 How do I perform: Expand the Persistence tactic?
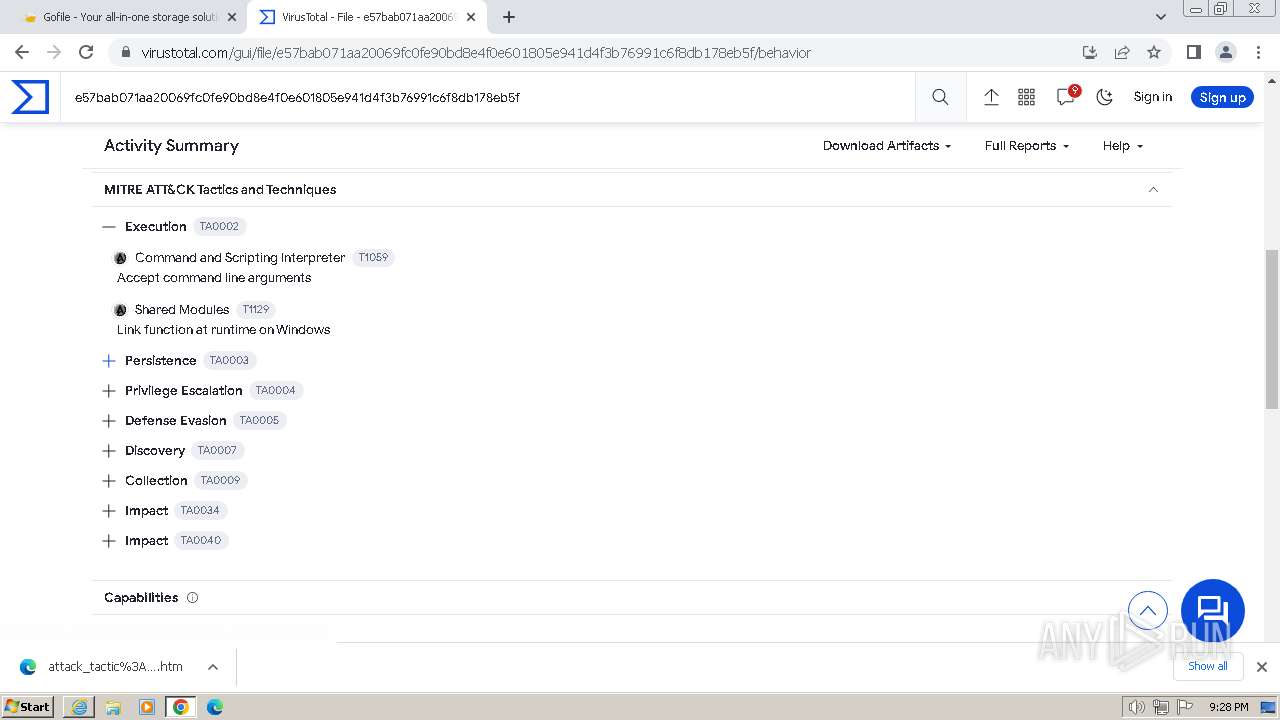pos(109,360)
